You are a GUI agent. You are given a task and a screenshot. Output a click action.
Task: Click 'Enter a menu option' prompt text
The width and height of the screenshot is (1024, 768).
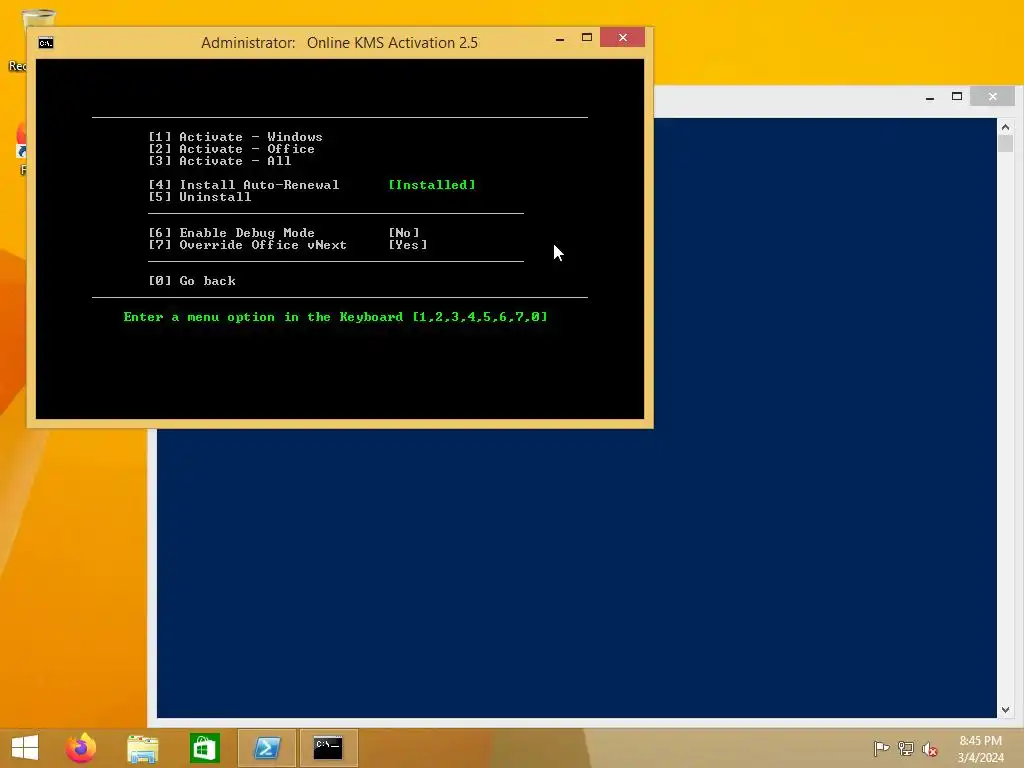click(335, 317)
